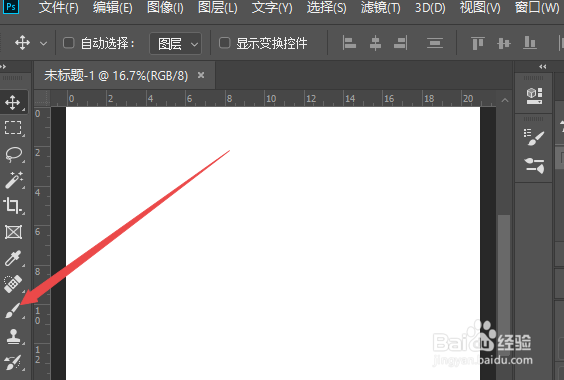Click the distribute vertically icon
Viewport: 564px width, 380px height.
(x=435, y=44)
